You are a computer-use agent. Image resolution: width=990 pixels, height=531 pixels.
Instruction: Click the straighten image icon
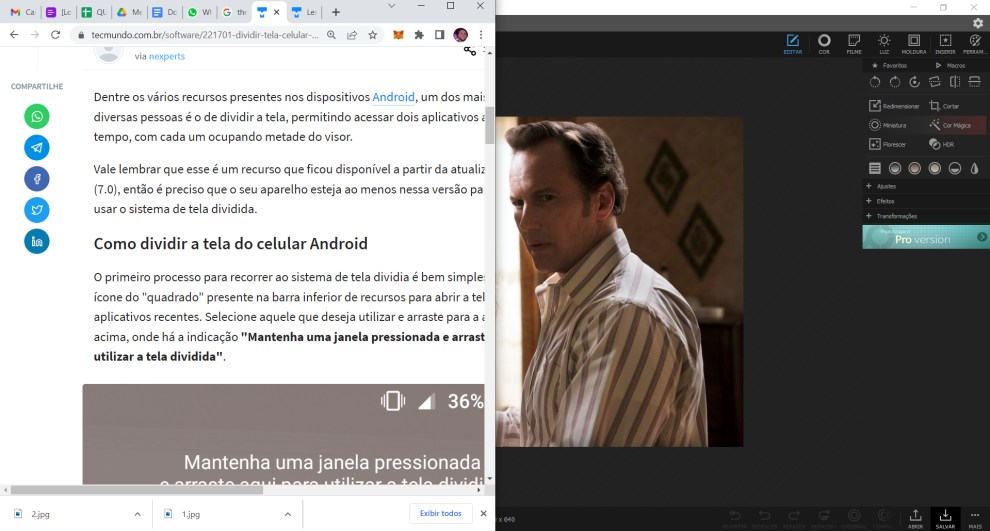point(934,81)
